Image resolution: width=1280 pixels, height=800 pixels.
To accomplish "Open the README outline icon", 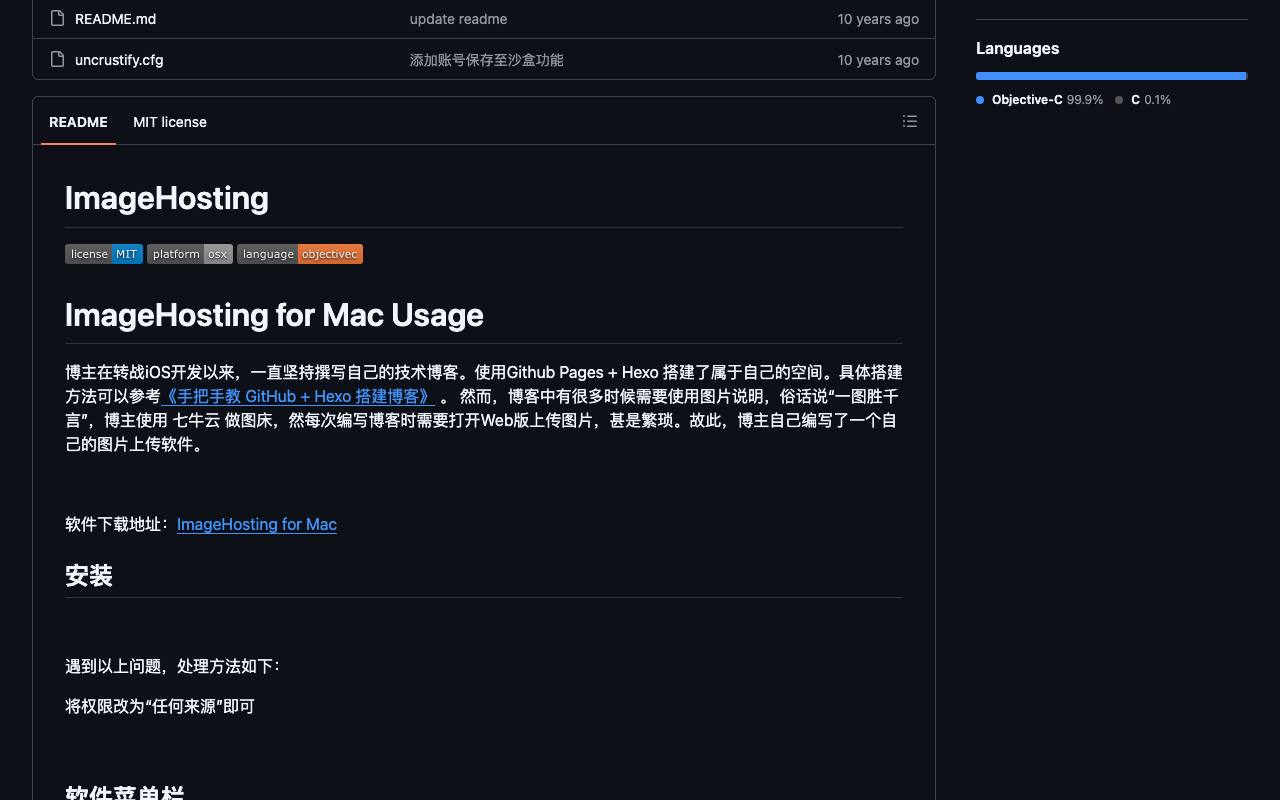I will pos(909,121).
